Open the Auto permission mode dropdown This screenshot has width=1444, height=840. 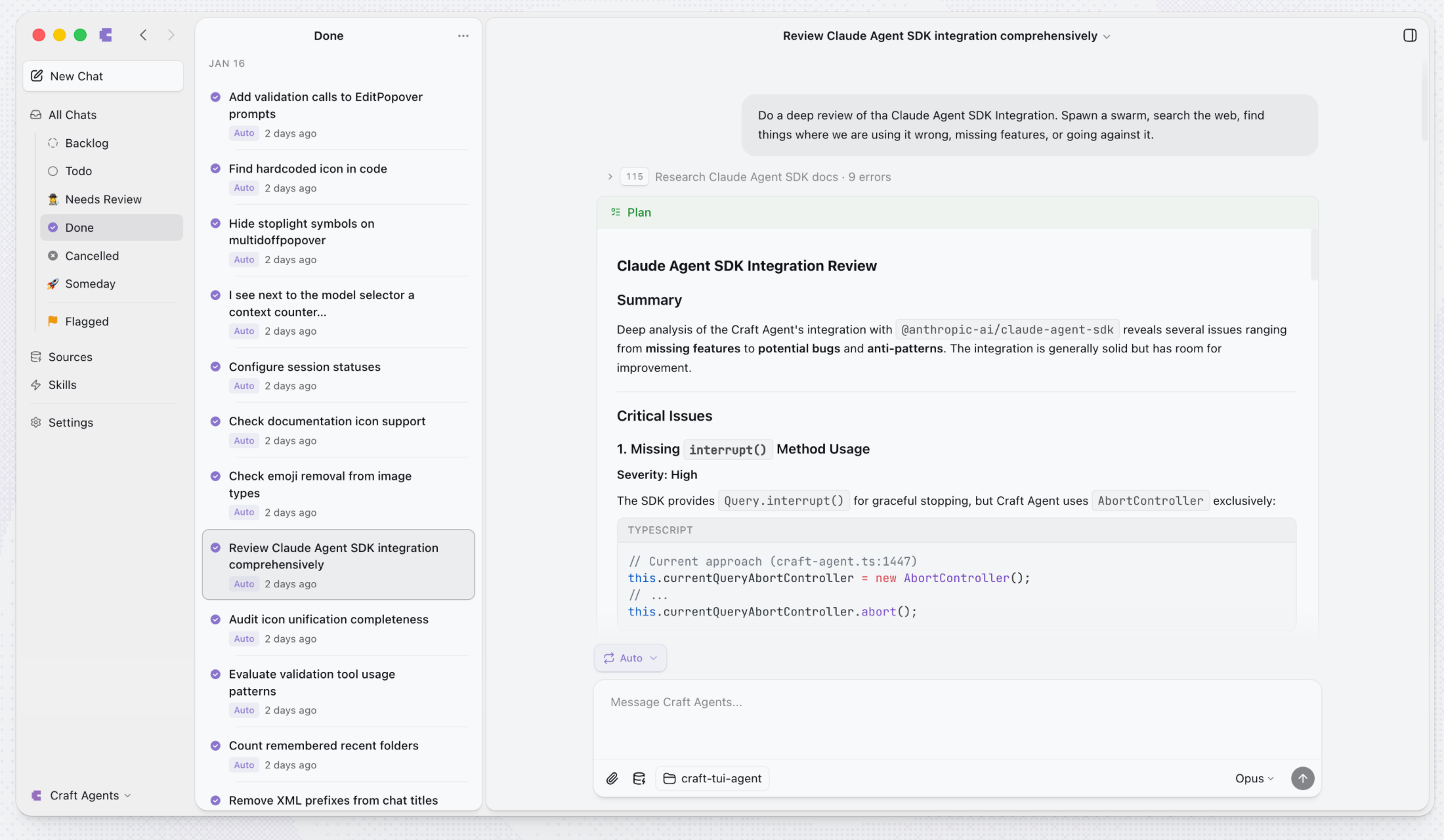(630, 658)
